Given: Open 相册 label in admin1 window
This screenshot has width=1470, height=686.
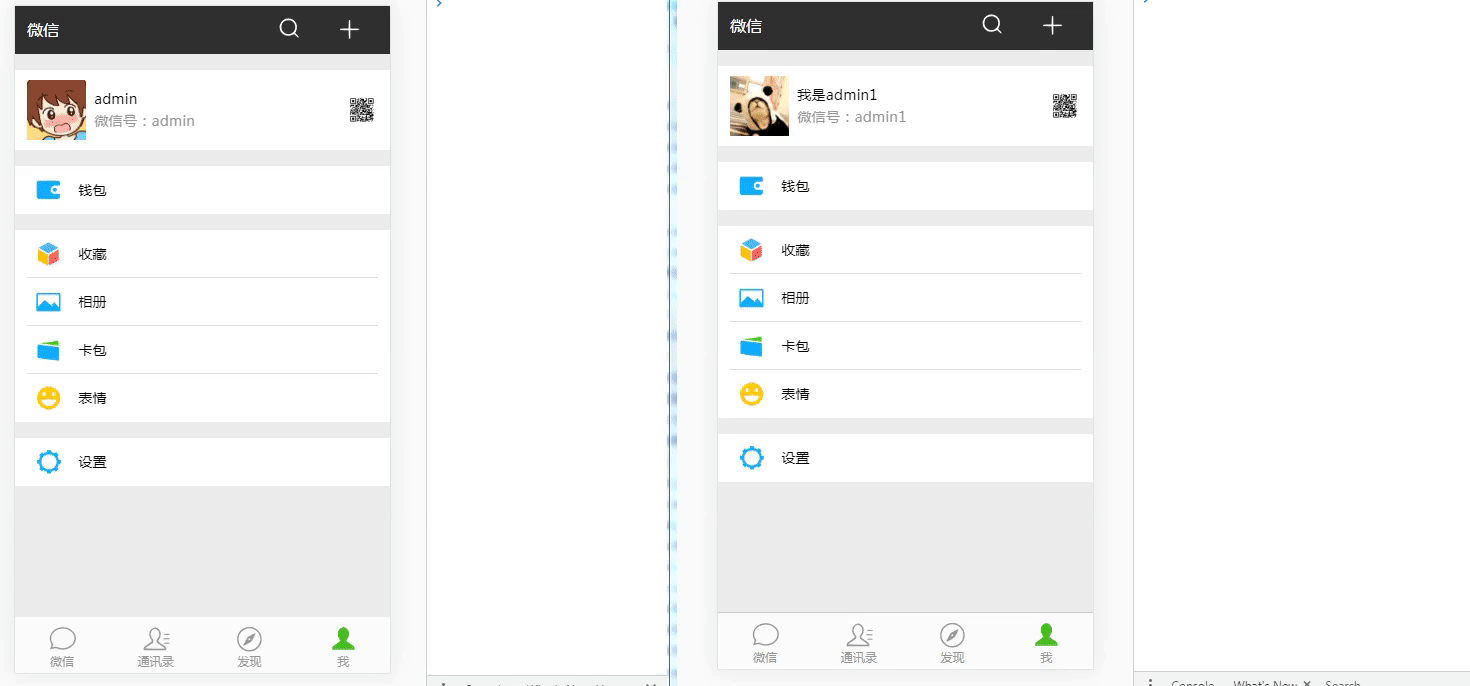Looking at the screenshot, I should point(796,298).
